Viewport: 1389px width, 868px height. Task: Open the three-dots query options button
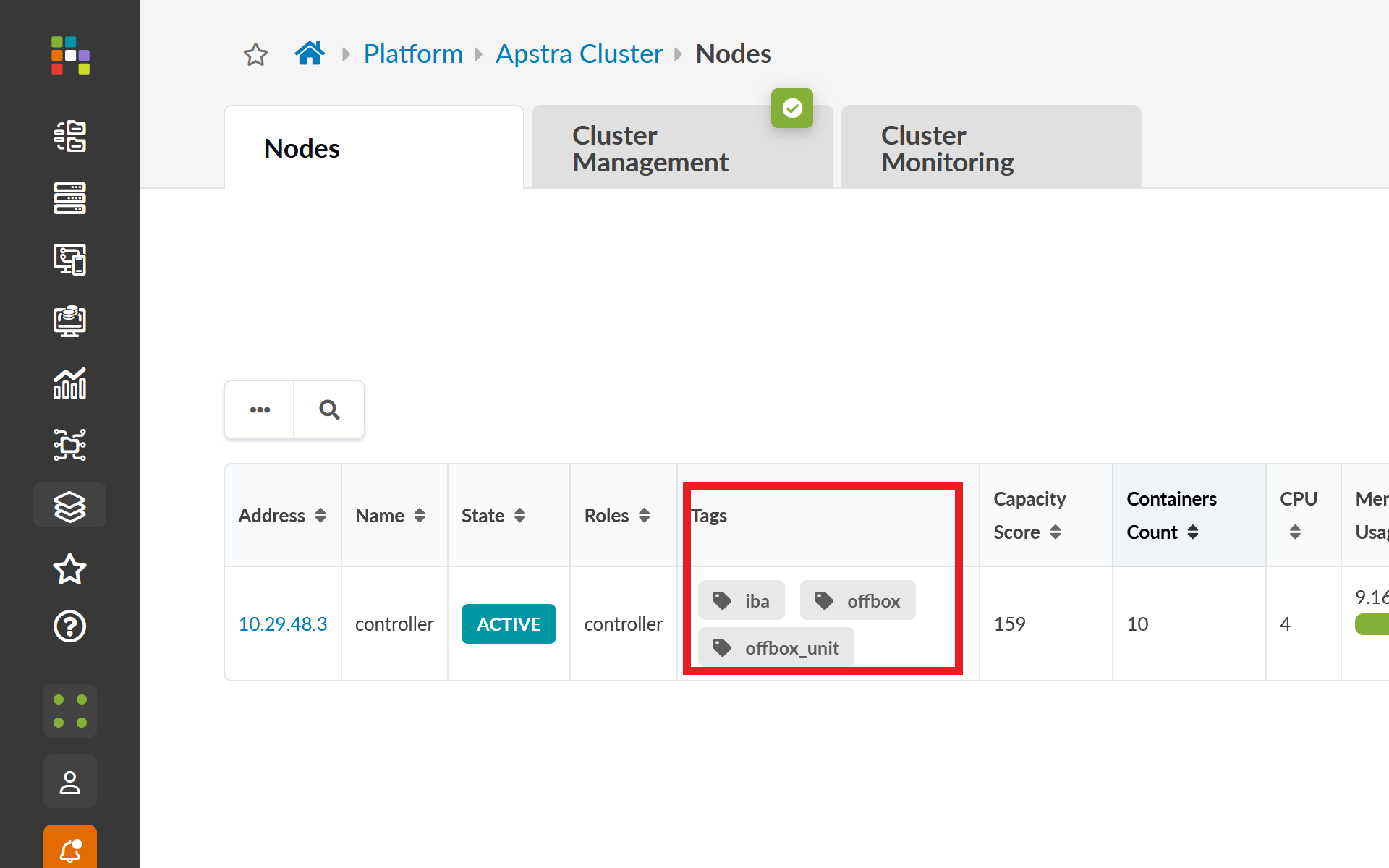pos(260,410)
